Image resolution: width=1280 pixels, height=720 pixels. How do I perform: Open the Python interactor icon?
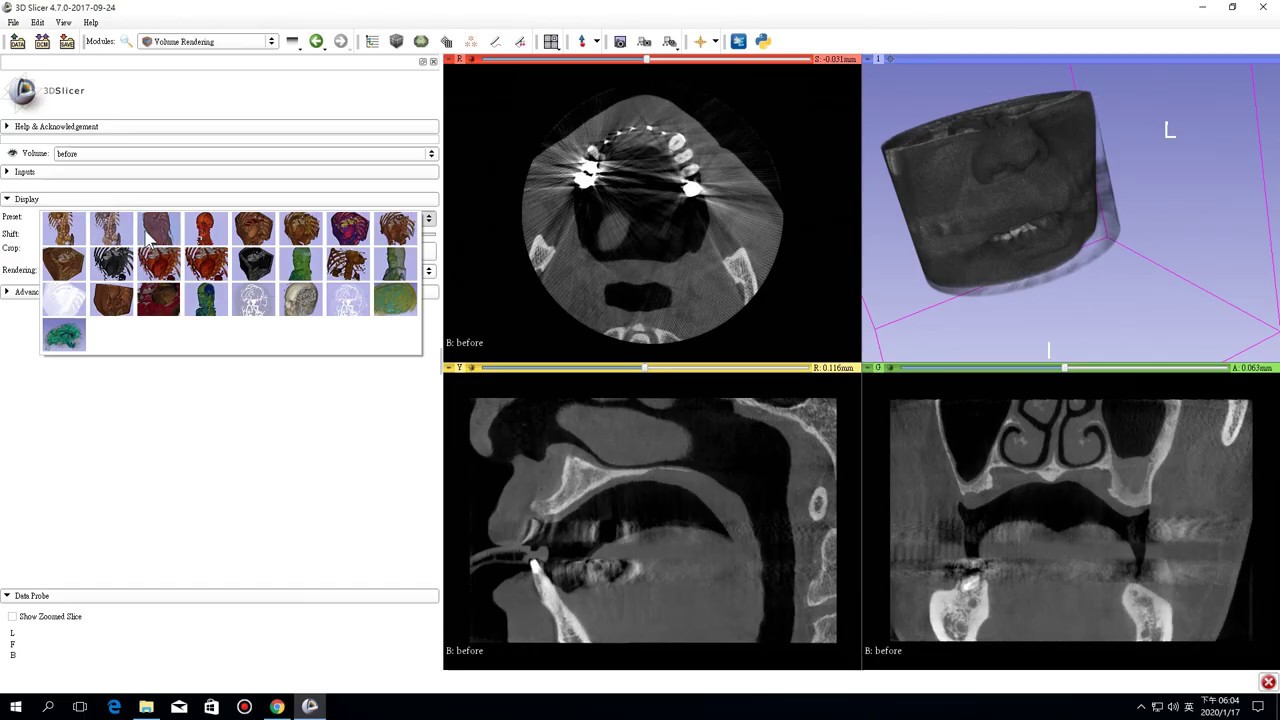[763, 41]
